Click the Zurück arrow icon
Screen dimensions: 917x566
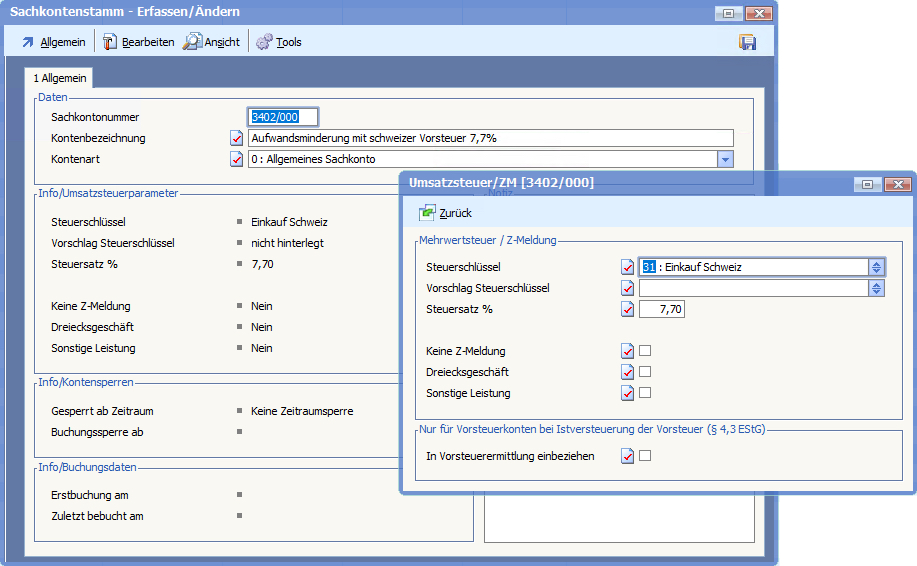point(428,213)
